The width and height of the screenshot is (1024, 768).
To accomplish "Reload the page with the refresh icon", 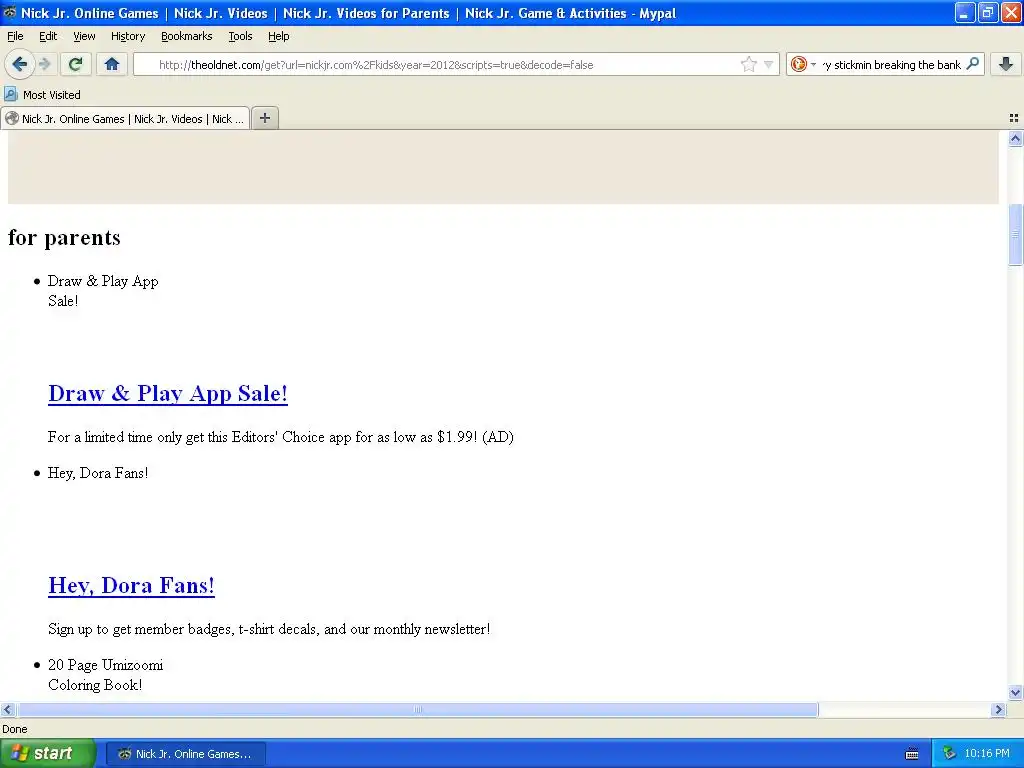I will (76, 64).
